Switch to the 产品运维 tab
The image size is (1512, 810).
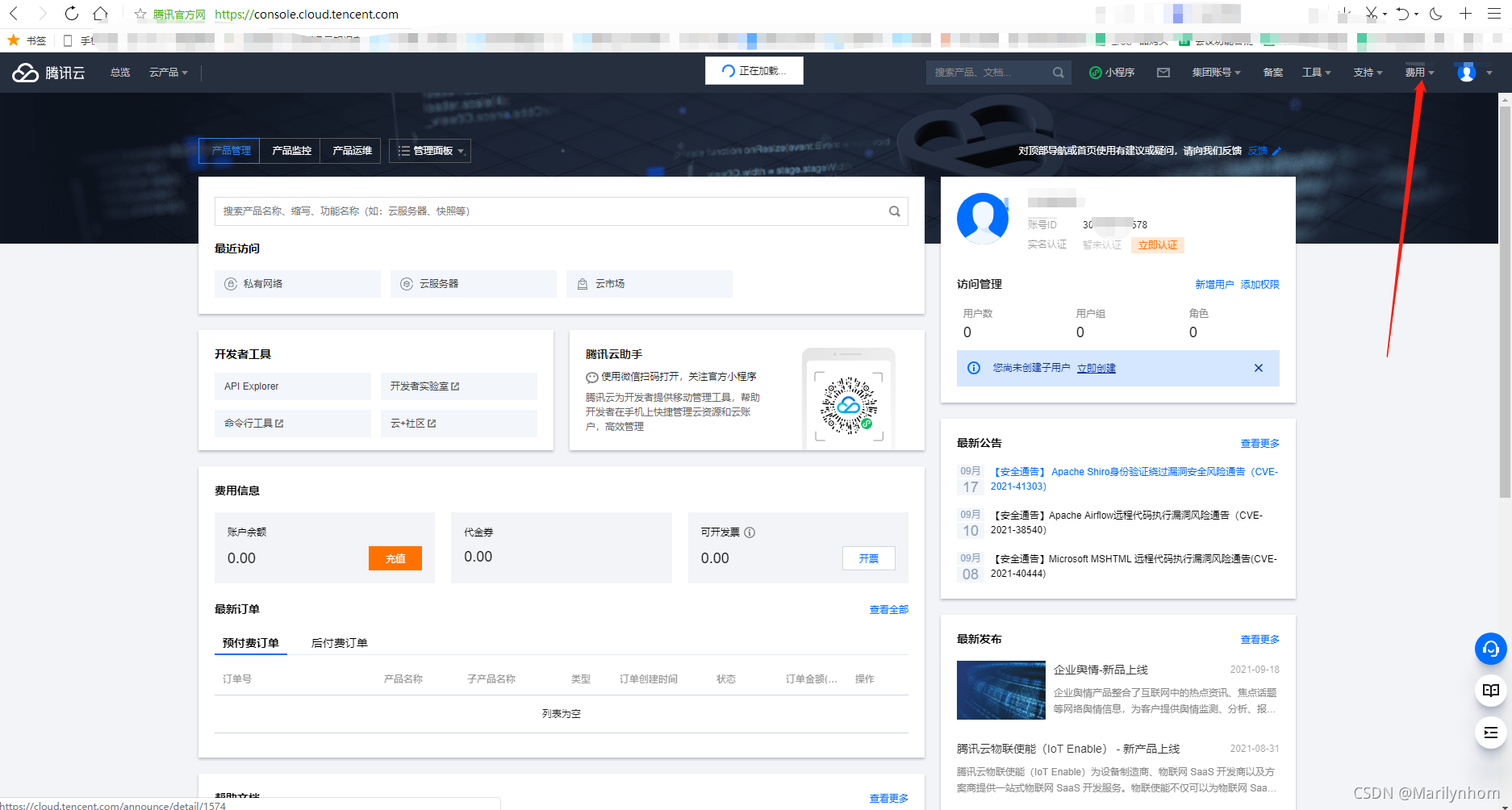352,151
